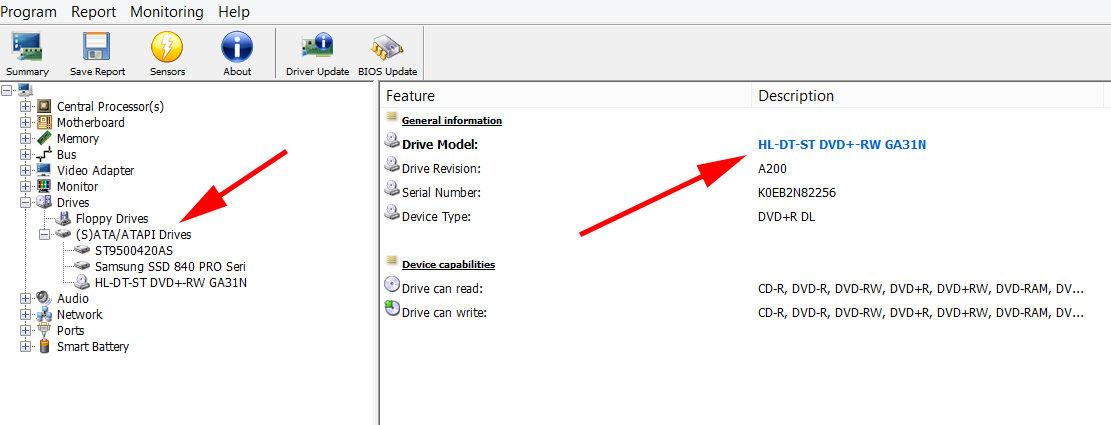Expand the Audio tree node
The height and width of the screenshot is (425, 1111).
coord(26,299)
